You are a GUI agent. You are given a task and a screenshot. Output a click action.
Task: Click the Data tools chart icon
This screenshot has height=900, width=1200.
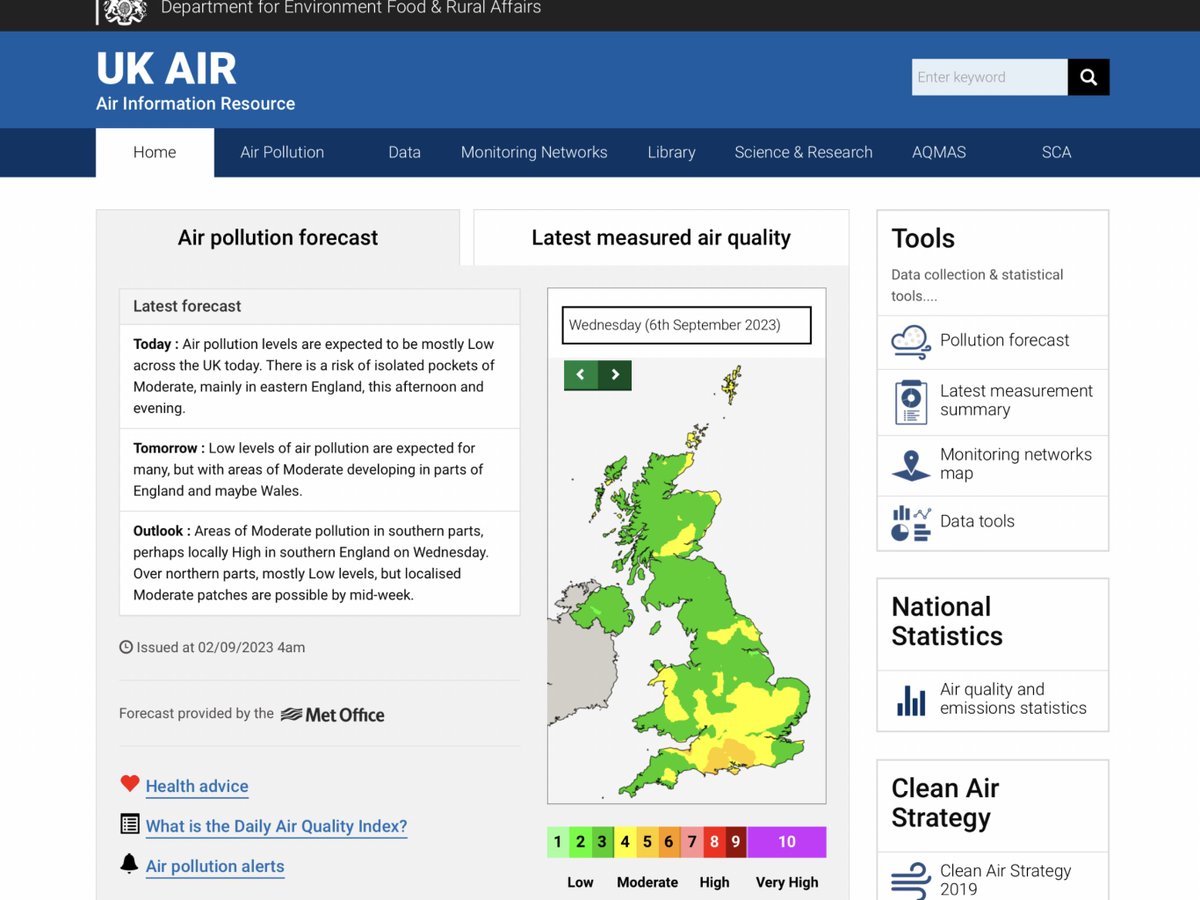pos(910,522)
